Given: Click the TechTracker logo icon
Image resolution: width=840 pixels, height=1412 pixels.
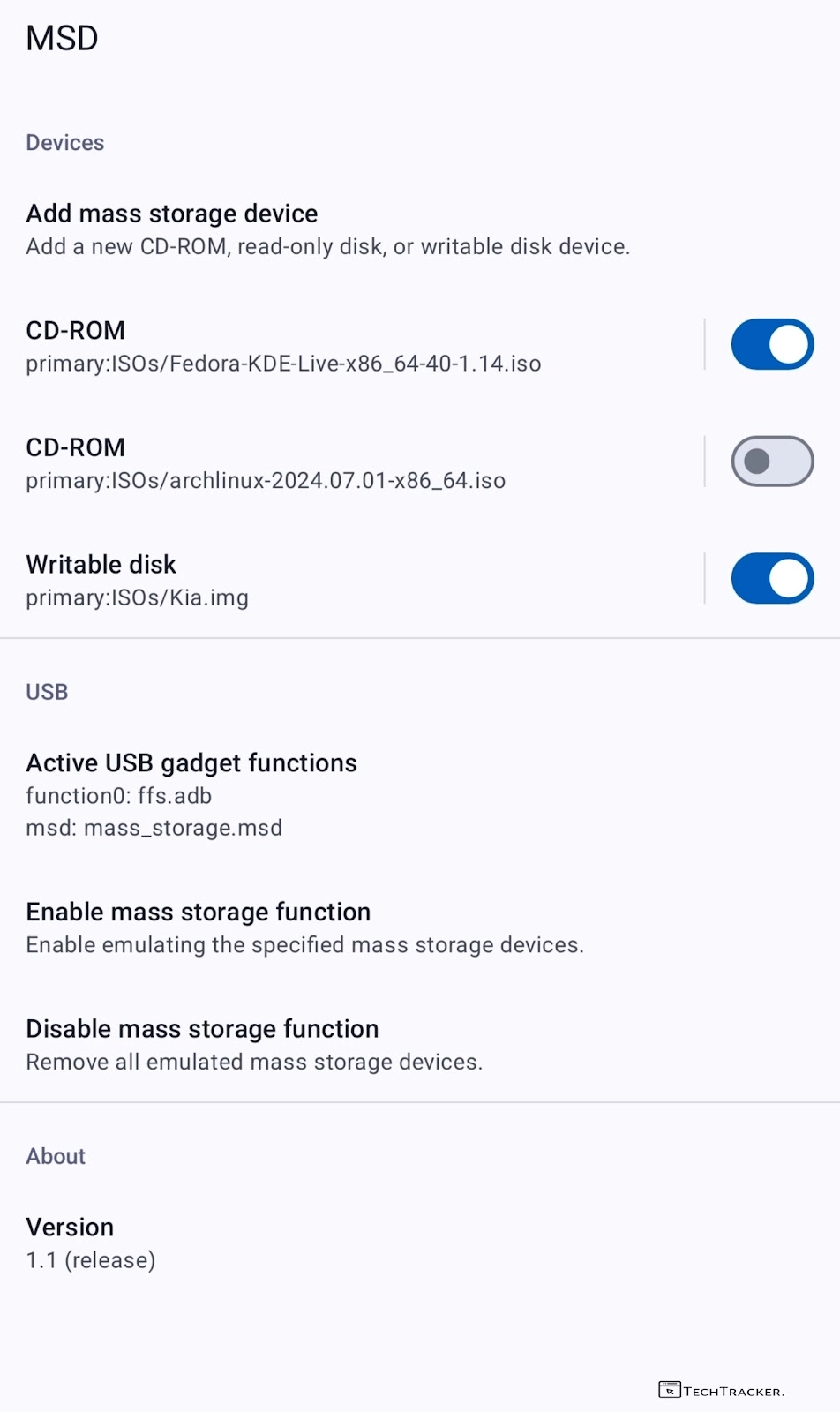Looking at the screenshot, I should tap(669, 1390).
